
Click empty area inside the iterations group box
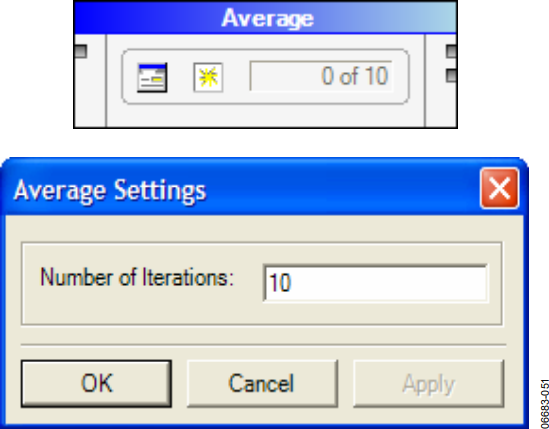click(x=140, y=312)
